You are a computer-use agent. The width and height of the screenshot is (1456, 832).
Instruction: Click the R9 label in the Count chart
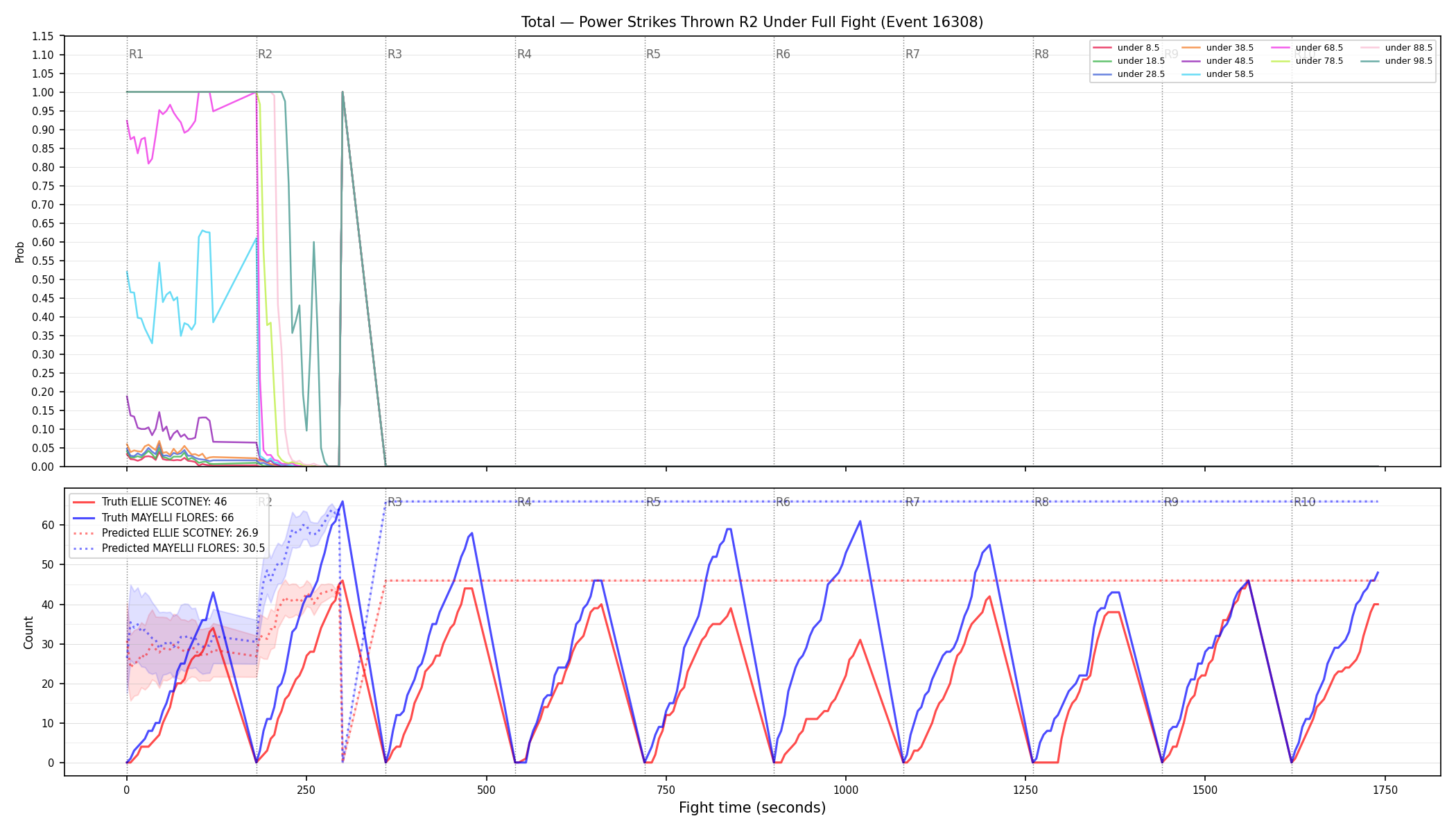tap(1171, 502)
